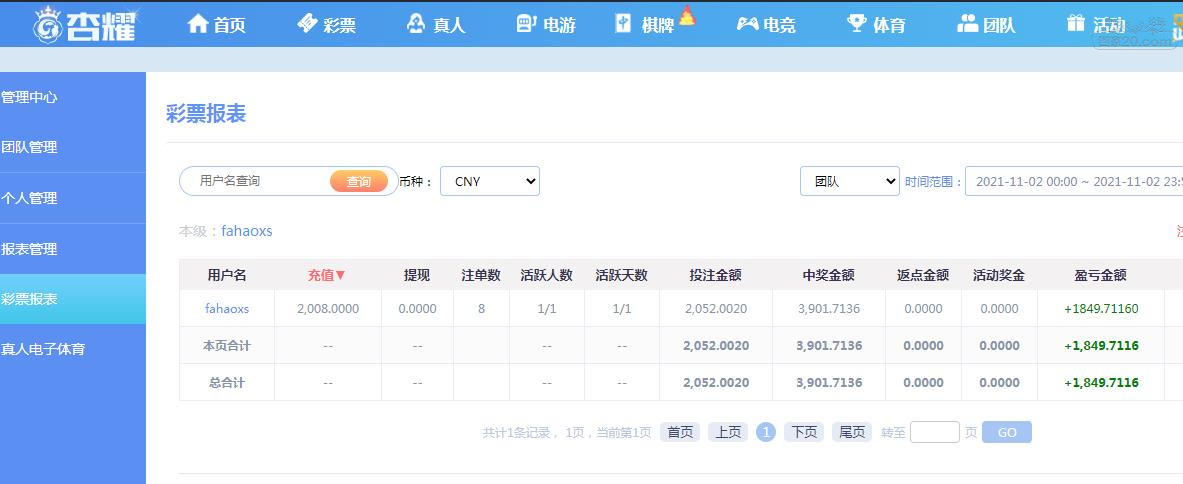Screen dimensions: 1183x484
Task: Open the 棋牌 card games menu
Action: click(x=647, y=25)
